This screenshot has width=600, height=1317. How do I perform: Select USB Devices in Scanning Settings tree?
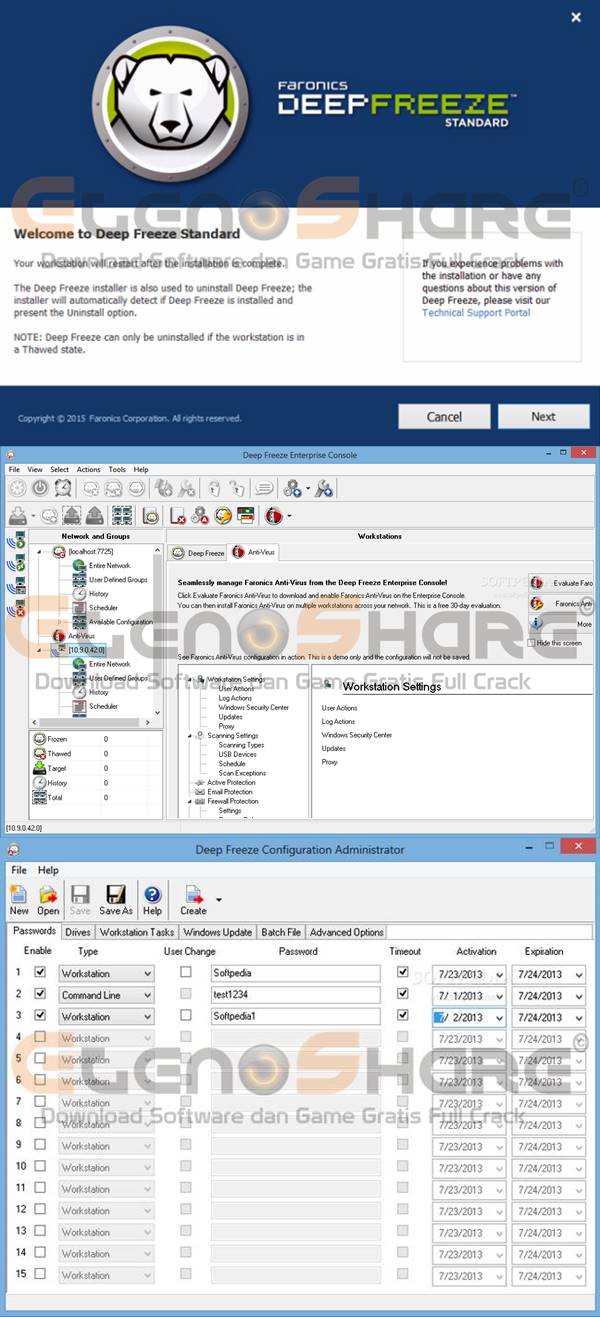coord(238,754)
